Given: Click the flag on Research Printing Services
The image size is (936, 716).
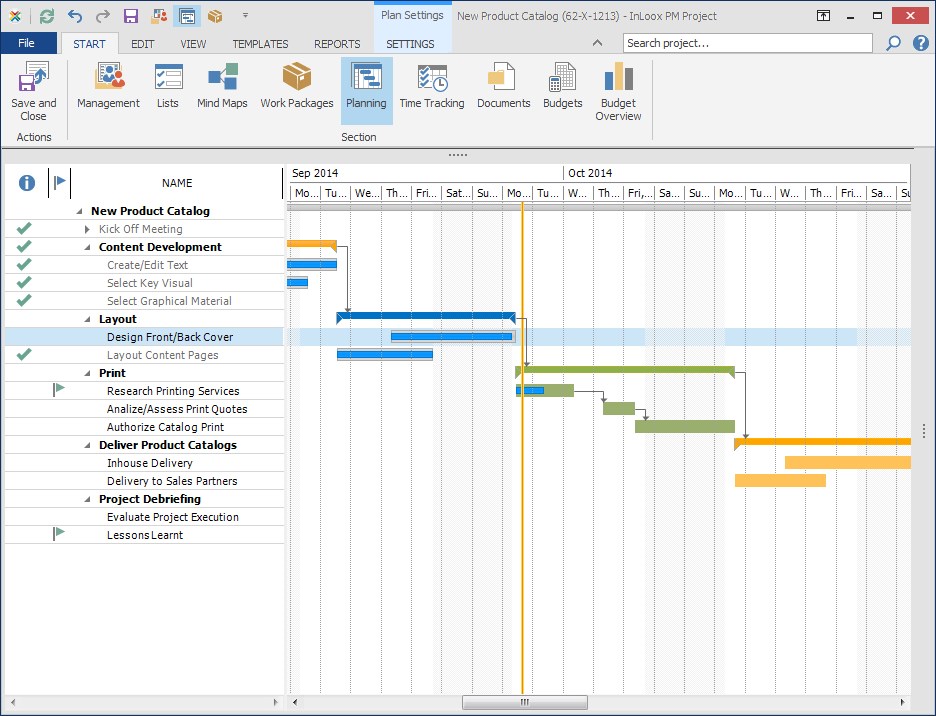Looking at the screenshot, I should pos(58,390).
